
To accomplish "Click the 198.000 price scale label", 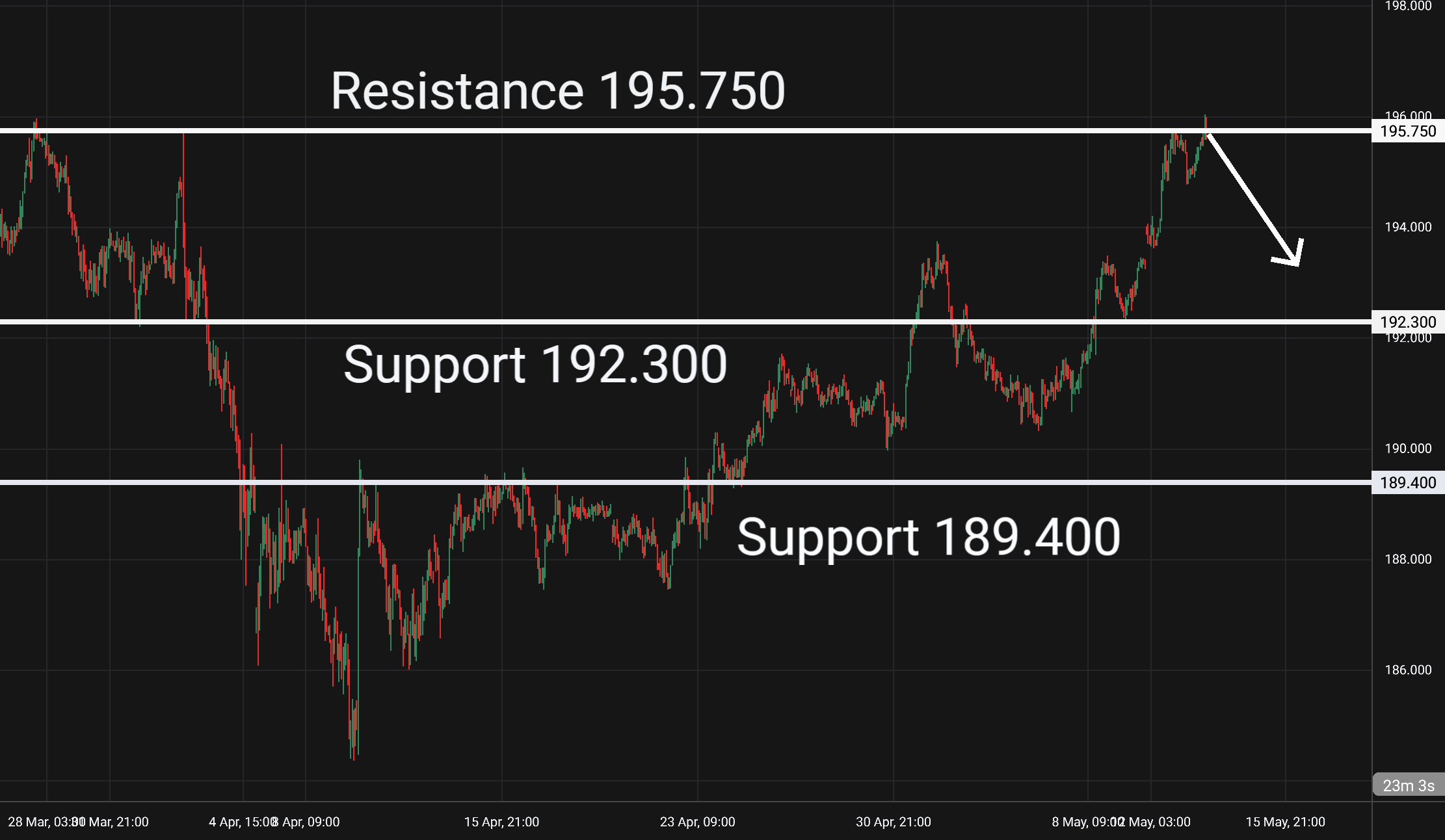I will pos(1408,7).
